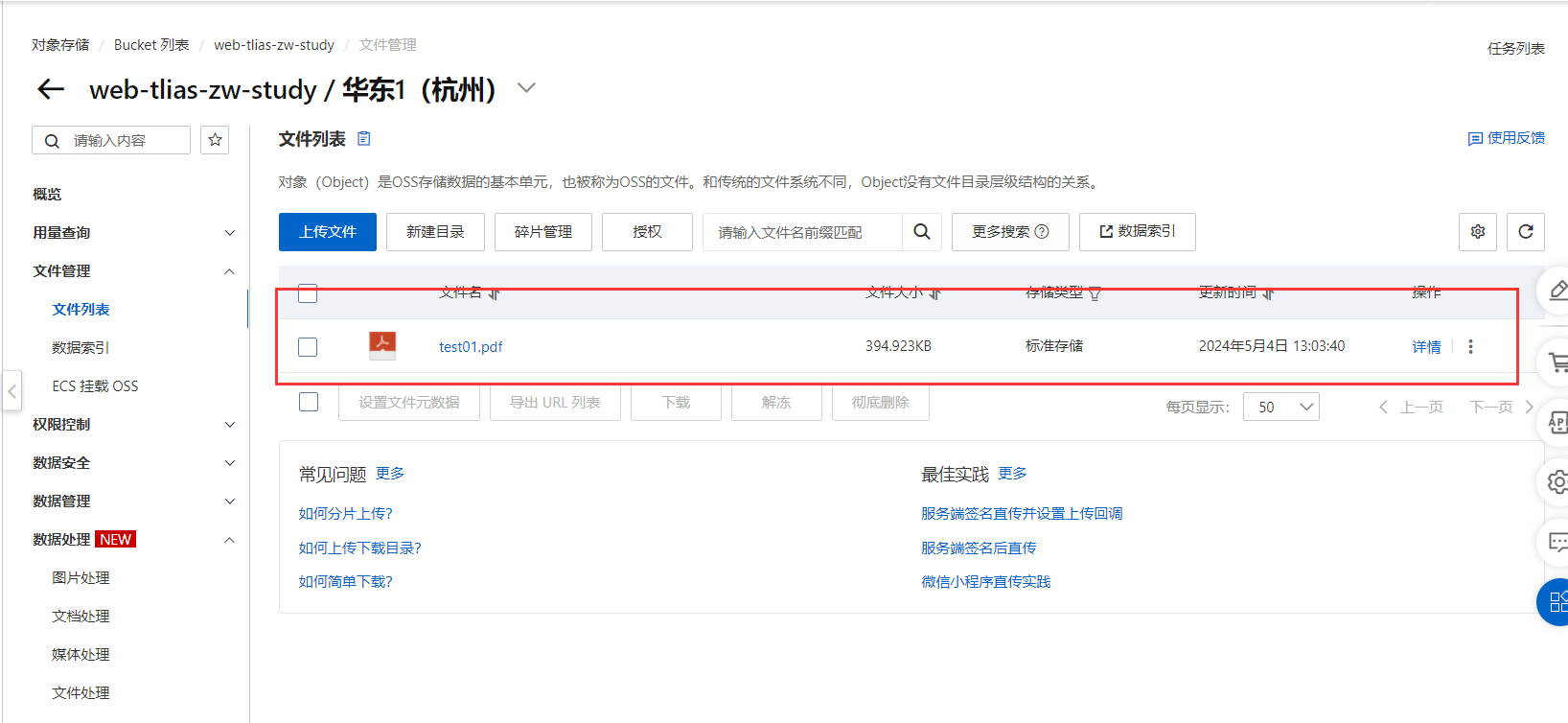Check the select-all checkbox in table header
1568x723 pixels.
308,293
